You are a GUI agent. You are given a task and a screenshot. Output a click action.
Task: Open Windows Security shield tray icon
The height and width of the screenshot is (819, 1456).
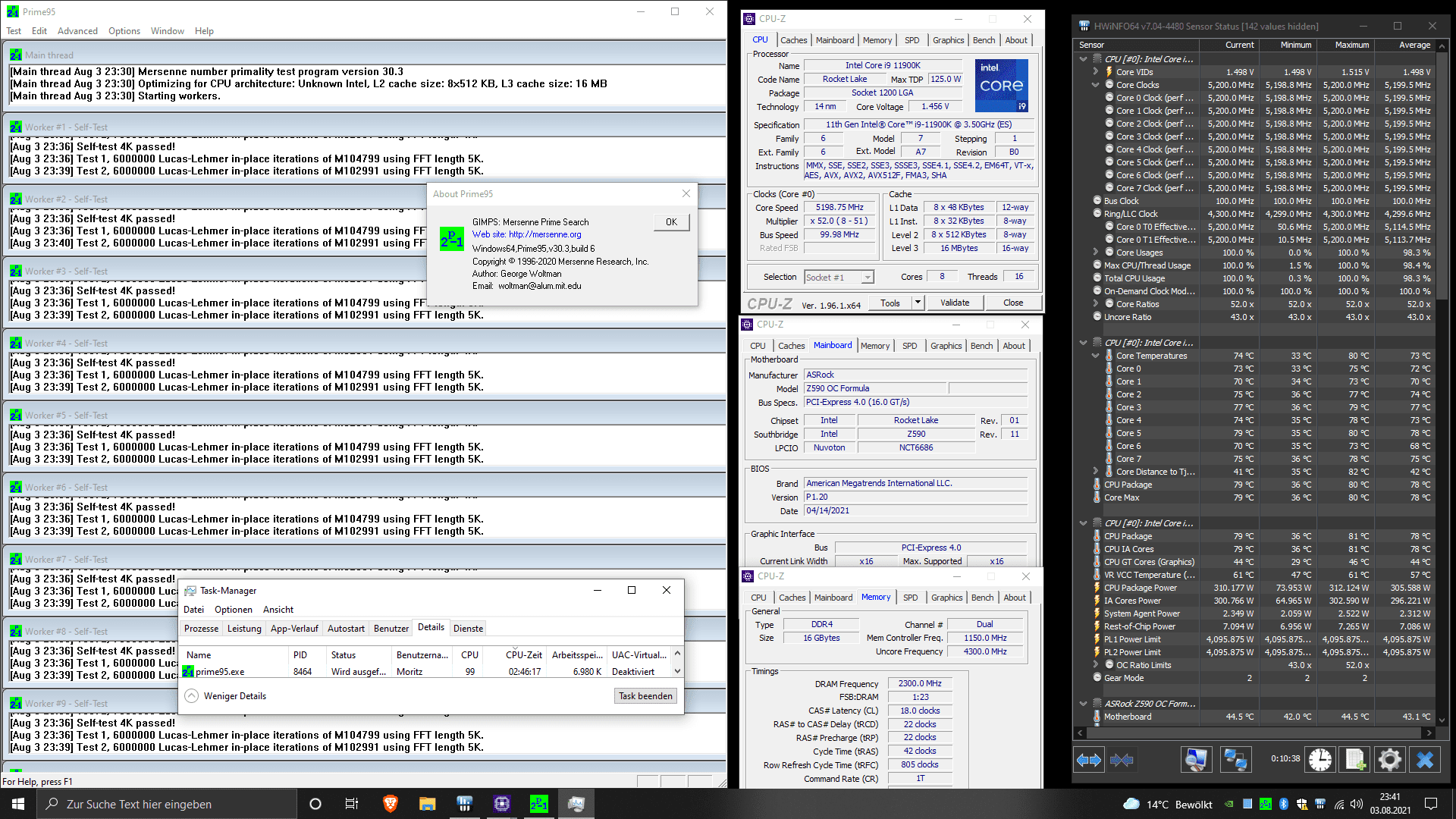point(1302,805)
